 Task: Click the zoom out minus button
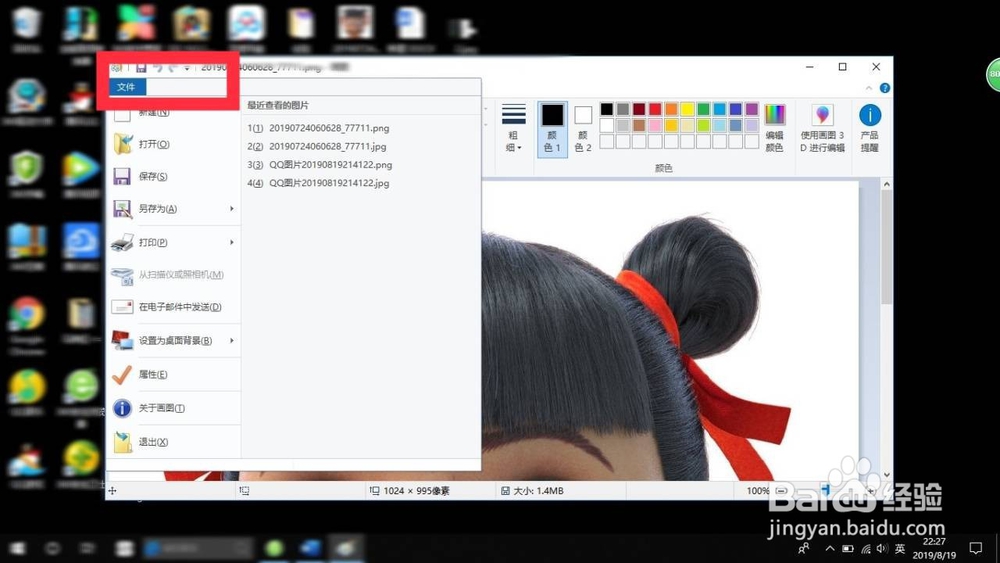(x=781, y=490)
